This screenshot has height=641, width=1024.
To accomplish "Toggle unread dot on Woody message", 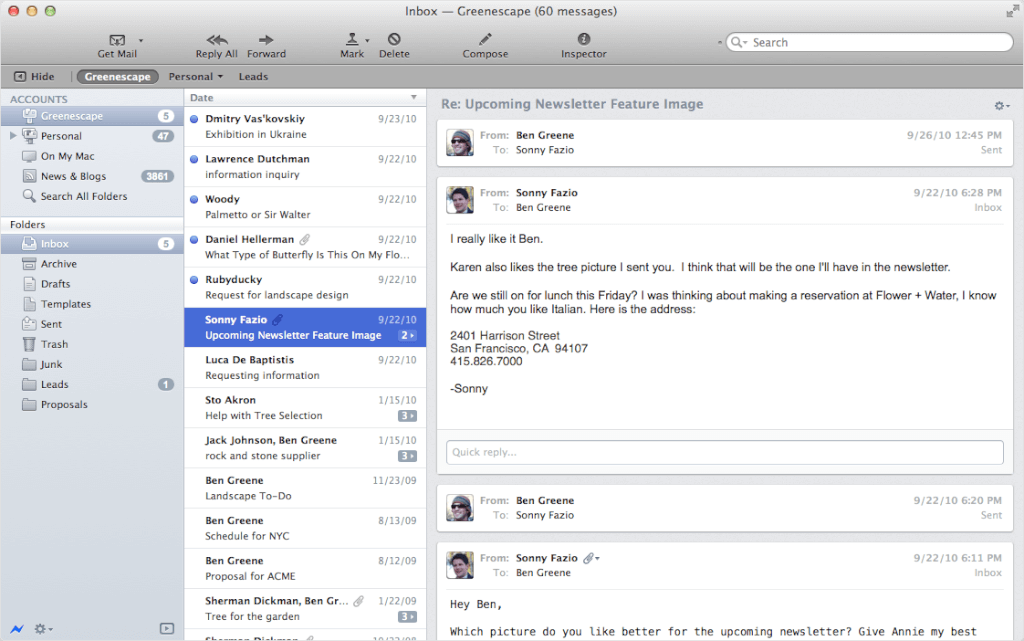I will click(x=194, y=199).
